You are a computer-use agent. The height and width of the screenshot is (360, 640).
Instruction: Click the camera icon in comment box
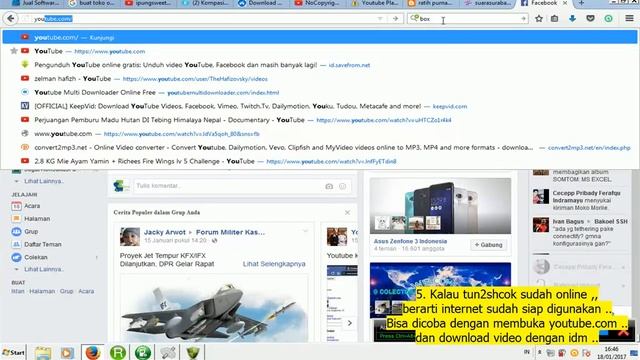coord(329,186)
